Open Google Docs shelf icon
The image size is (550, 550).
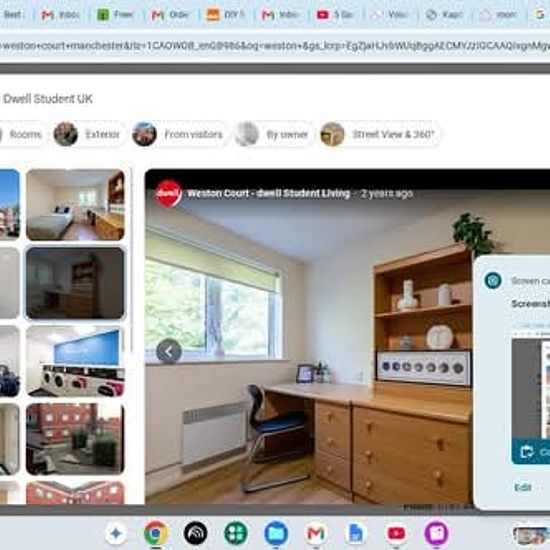[356, 533]
